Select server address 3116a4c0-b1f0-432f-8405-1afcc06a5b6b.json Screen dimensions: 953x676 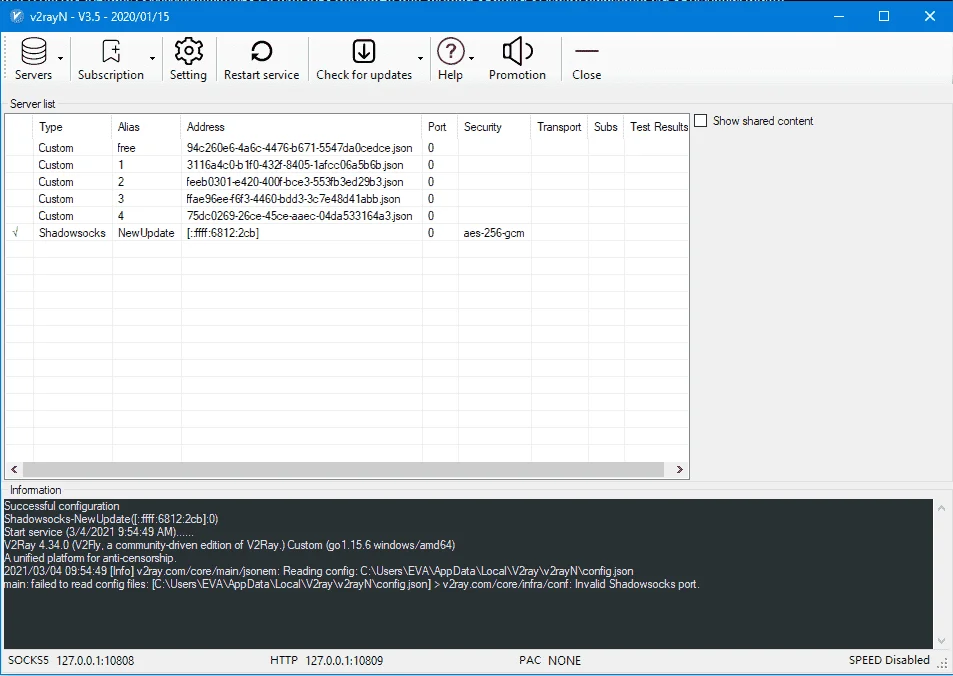pyautogui.click(x=295, y=165)
